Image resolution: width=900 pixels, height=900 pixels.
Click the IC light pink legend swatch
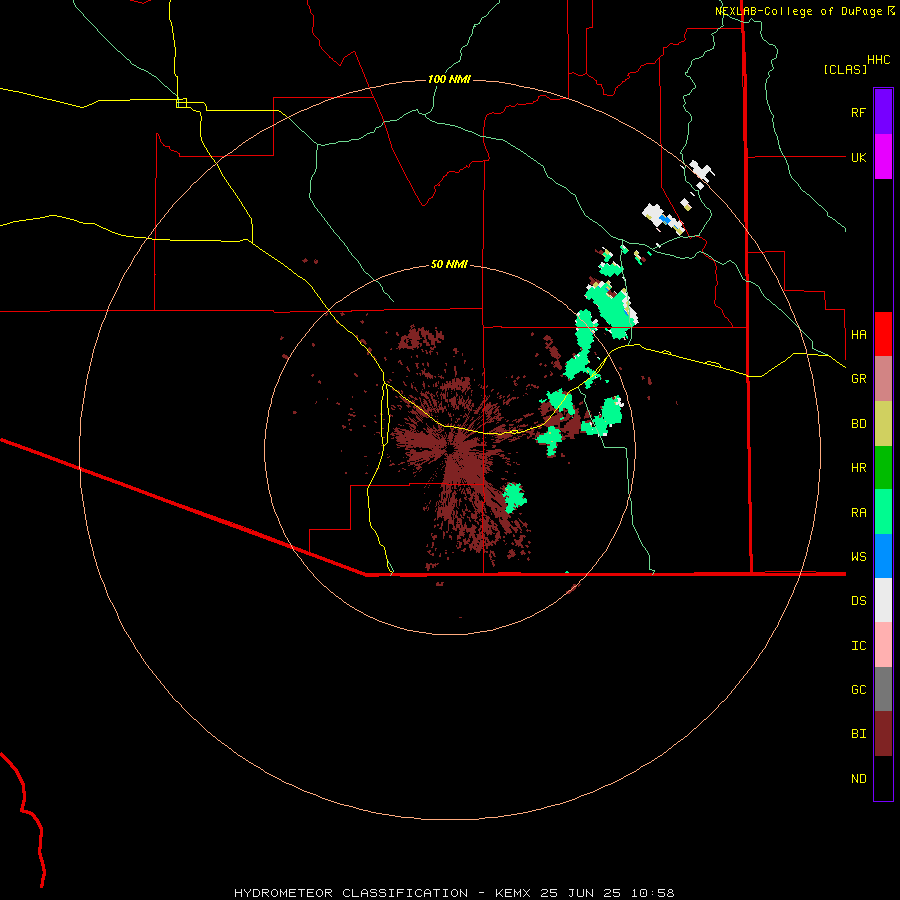[x=883, y=645]
